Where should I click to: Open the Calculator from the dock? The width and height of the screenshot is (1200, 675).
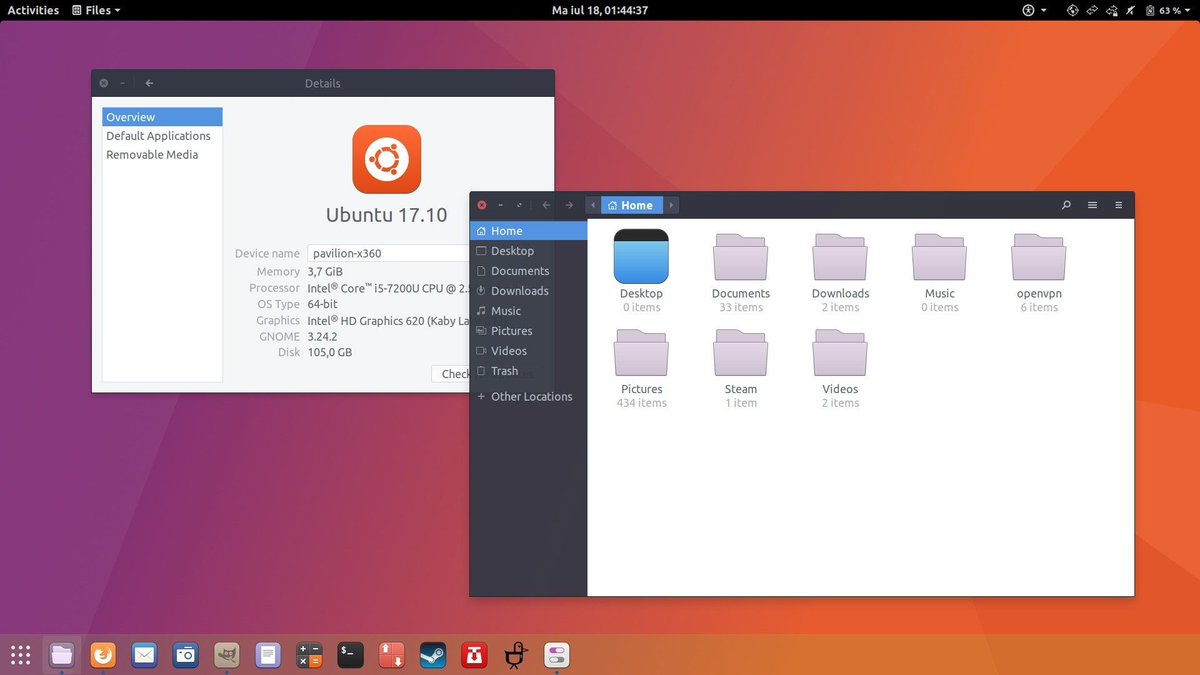click(309, 656)
